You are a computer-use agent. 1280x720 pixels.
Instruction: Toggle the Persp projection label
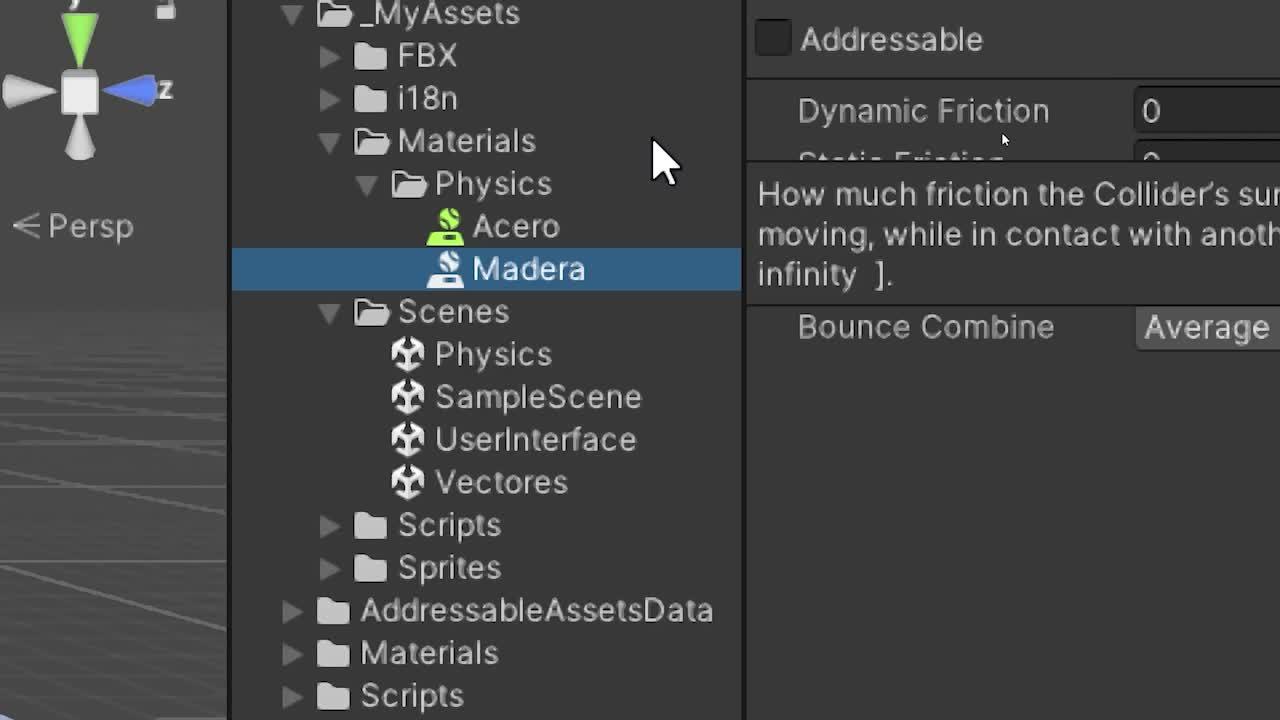coord(74,227)
